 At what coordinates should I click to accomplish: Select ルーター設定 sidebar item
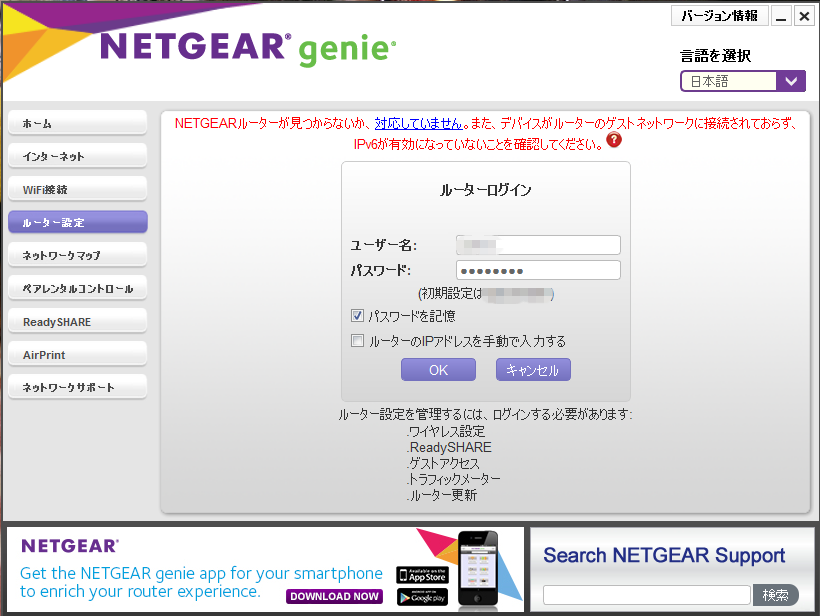click(78, 222)
